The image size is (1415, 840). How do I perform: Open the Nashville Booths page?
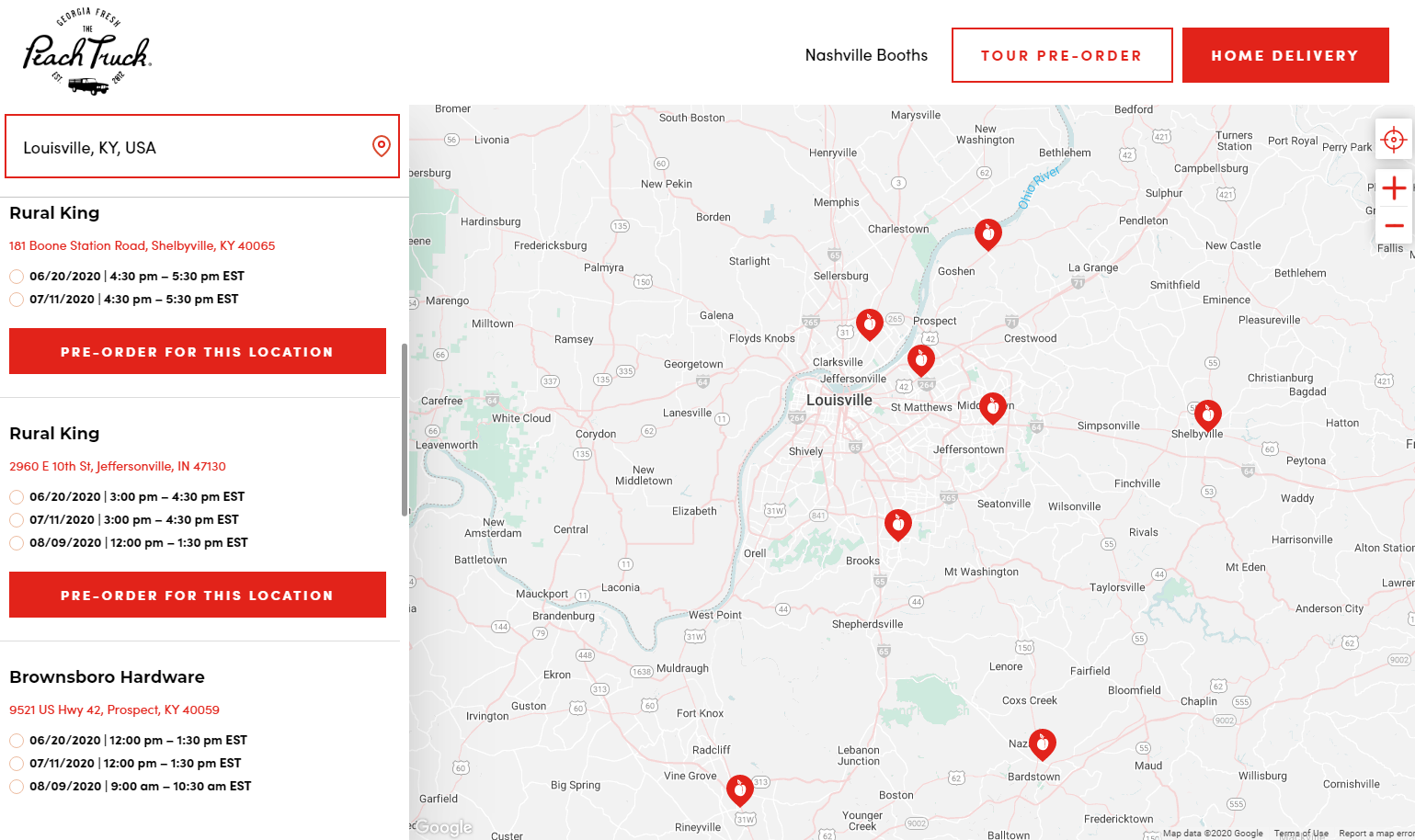click(x=866, y=55)
